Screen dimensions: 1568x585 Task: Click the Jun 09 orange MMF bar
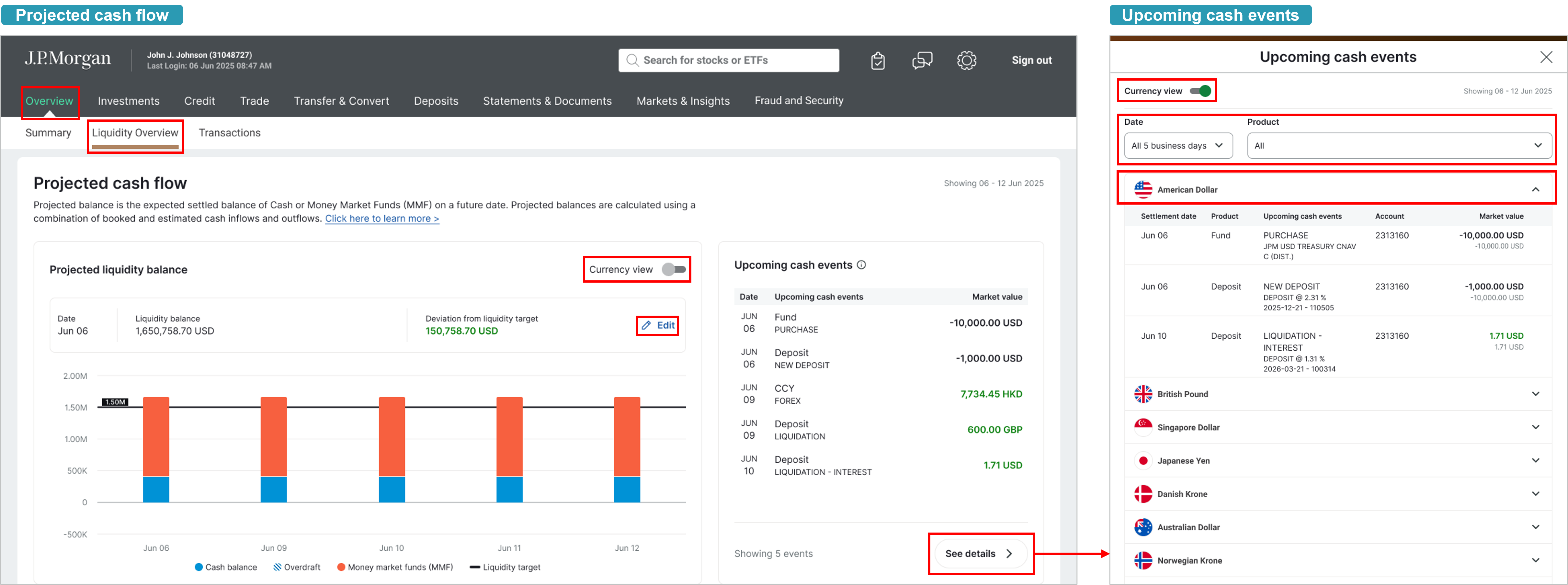(x=273, y=436)
